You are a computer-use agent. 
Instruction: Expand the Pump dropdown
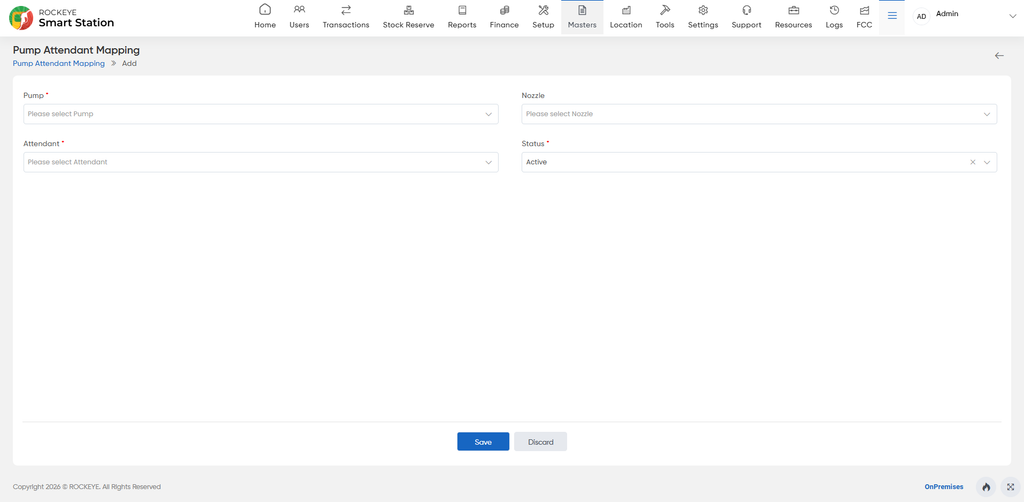[261, 114]
